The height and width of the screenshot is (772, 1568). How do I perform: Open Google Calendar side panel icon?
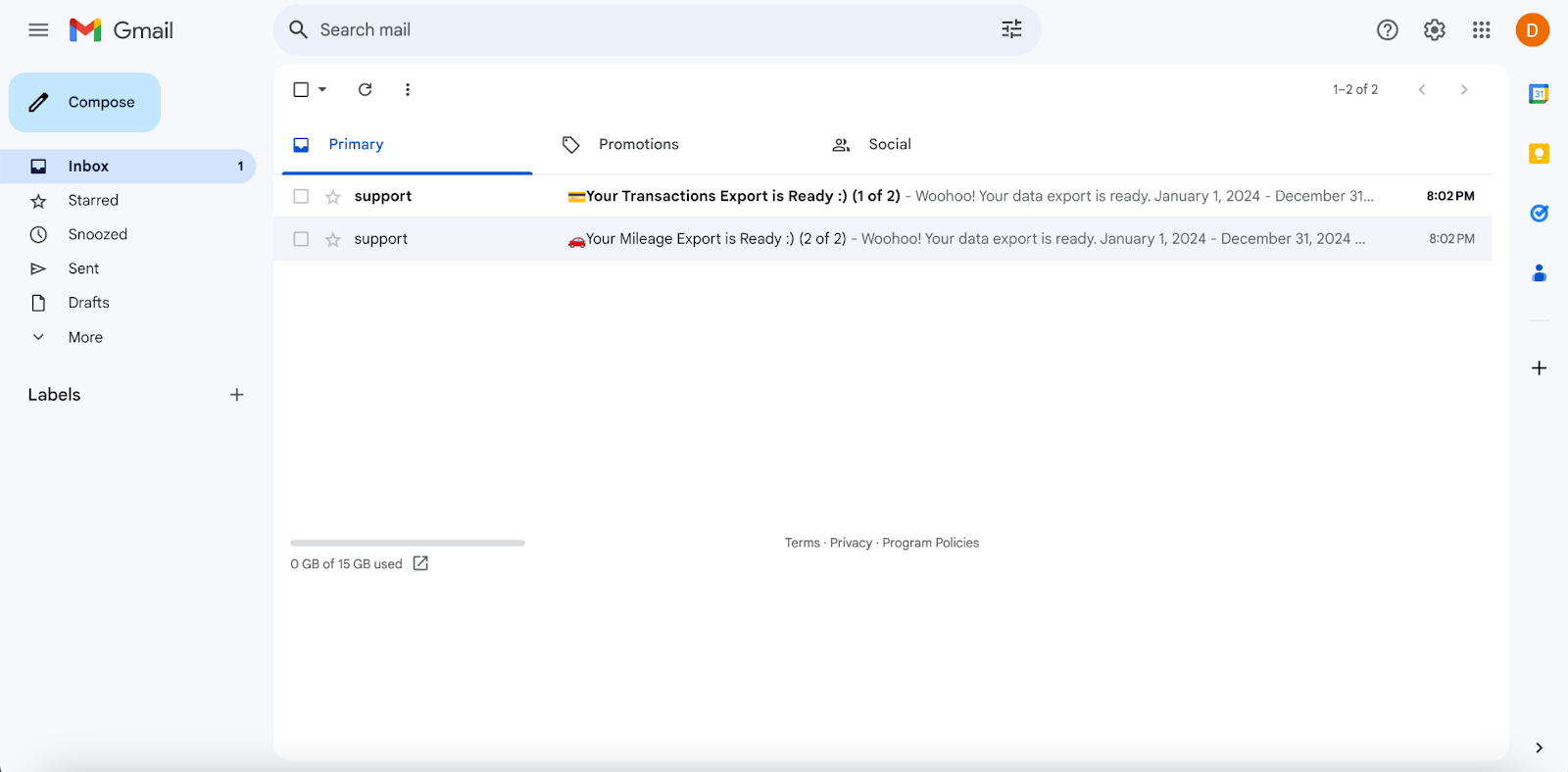pyautogui.click(x=1539, y=94)
